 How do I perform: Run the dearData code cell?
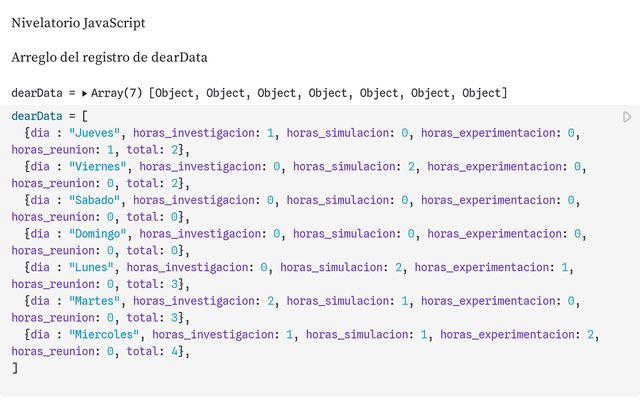pyautogui.click(x=627, y=117)
